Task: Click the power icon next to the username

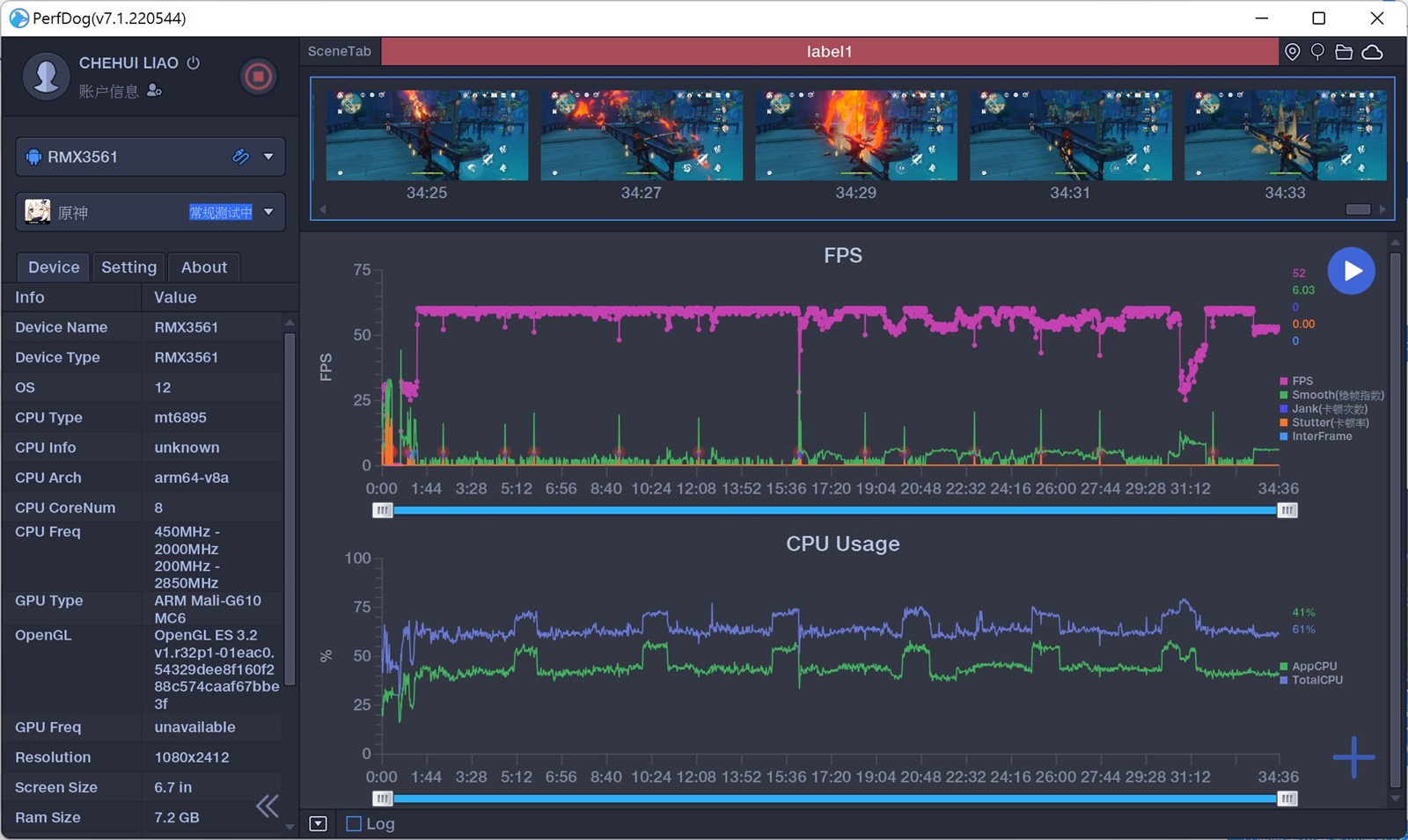Action: click(194, 62)
